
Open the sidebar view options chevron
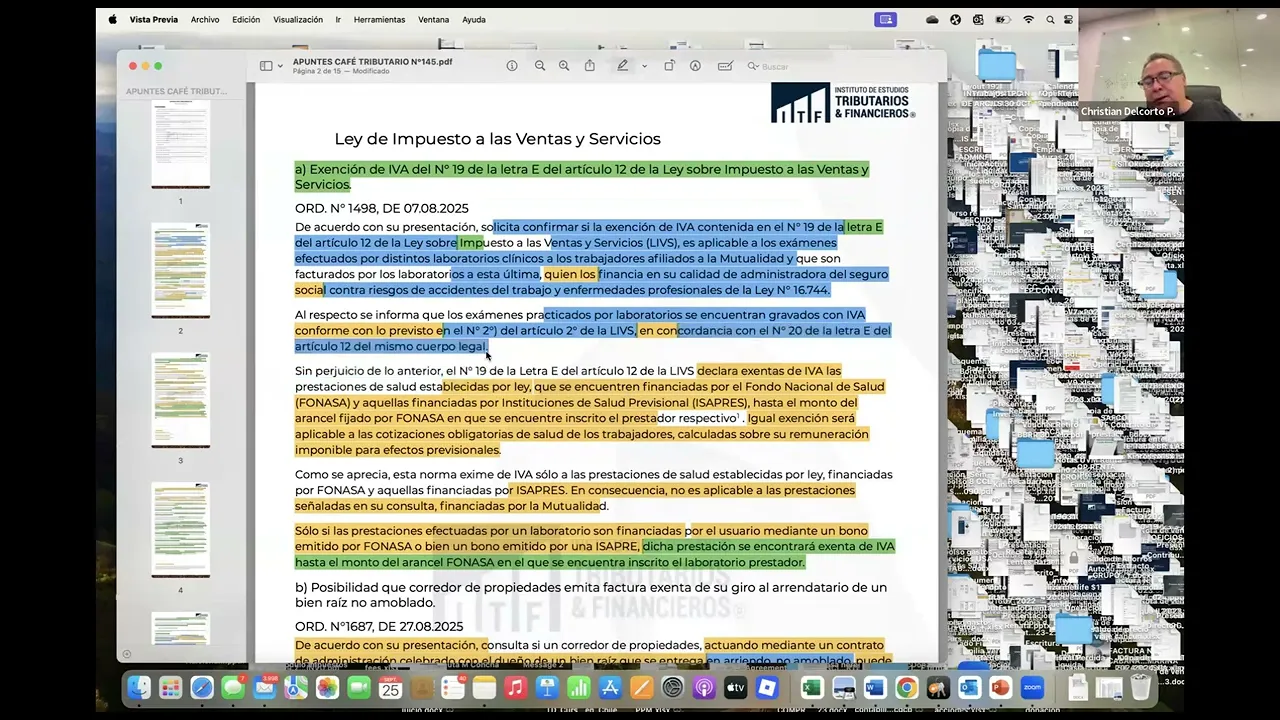tap(278, 65)
